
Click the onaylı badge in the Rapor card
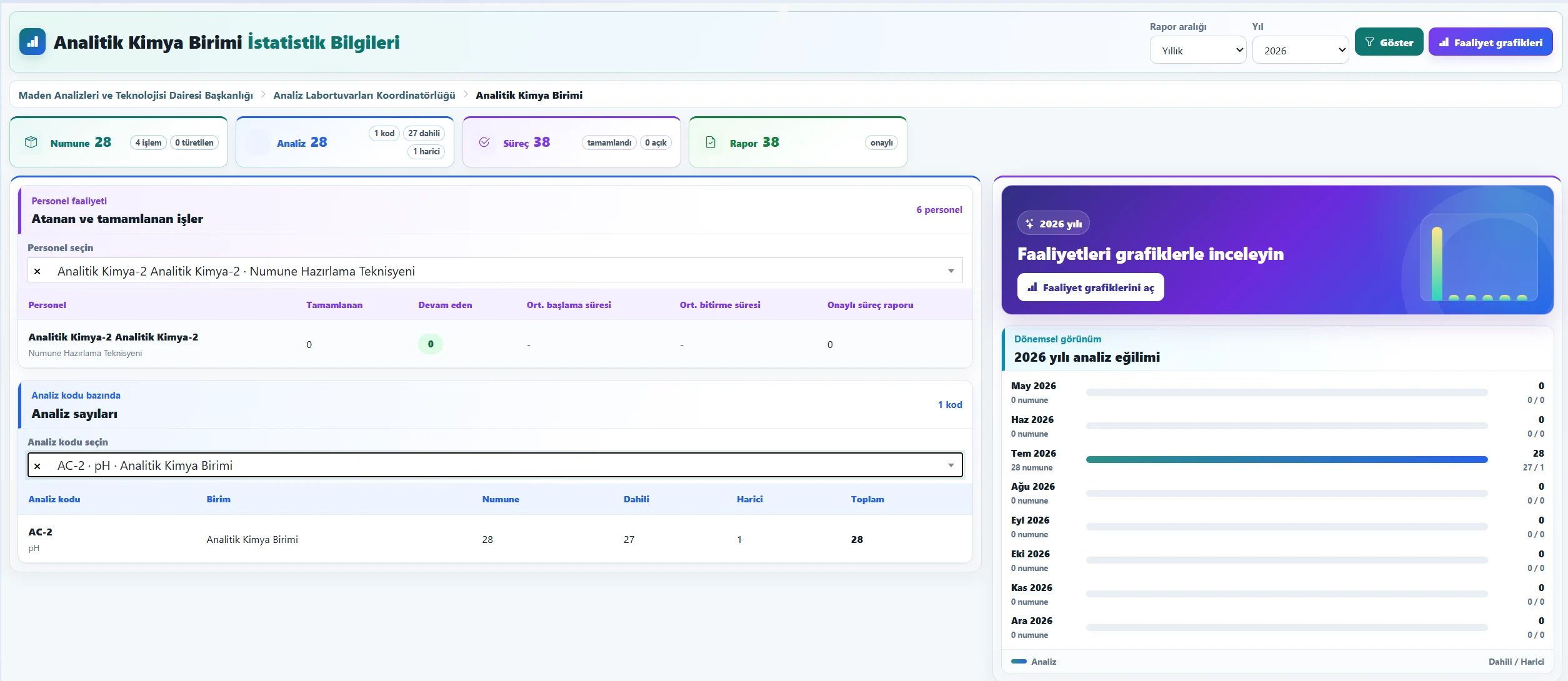881,142
